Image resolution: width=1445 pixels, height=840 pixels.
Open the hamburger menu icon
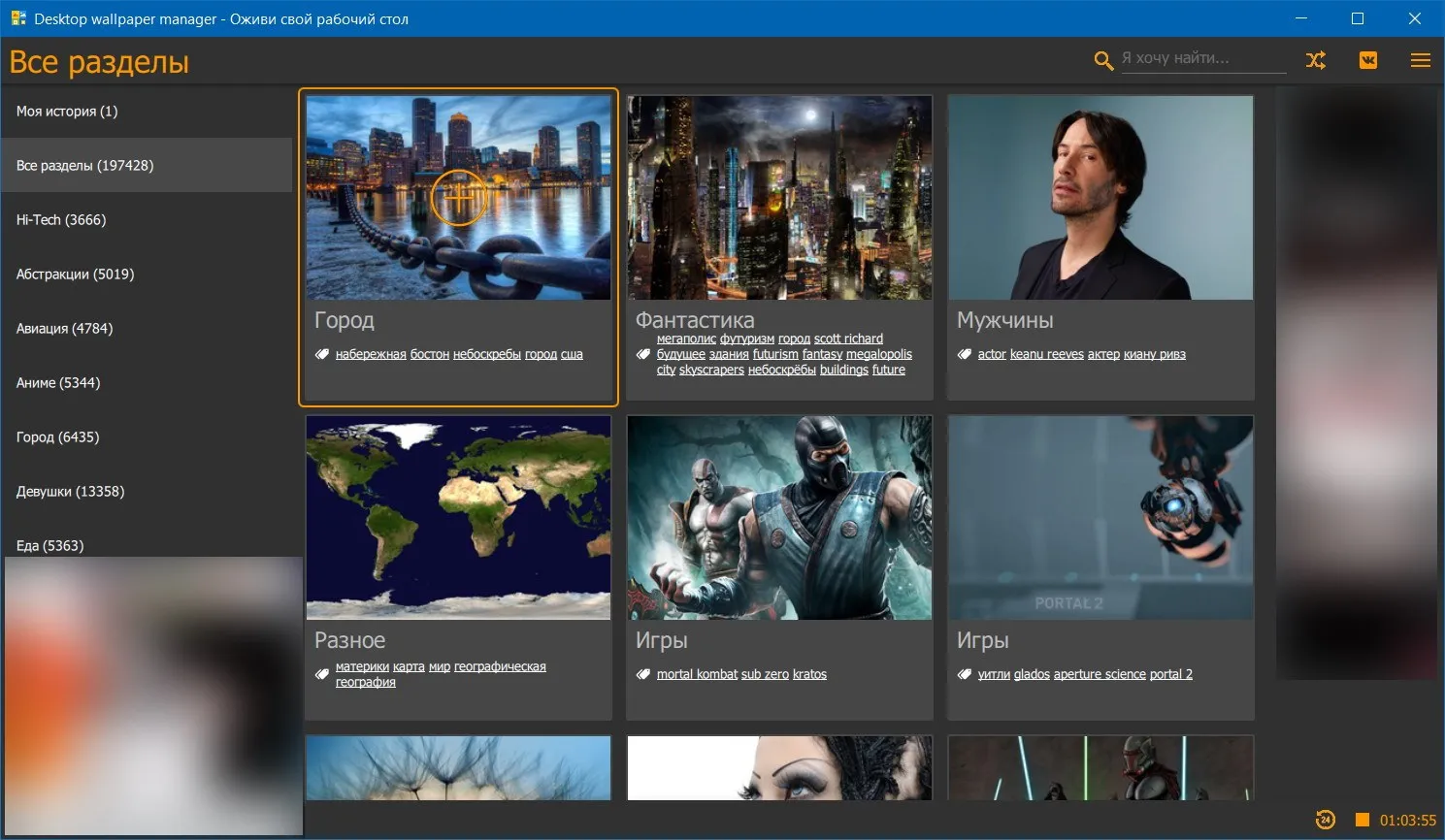point(1420,60)
